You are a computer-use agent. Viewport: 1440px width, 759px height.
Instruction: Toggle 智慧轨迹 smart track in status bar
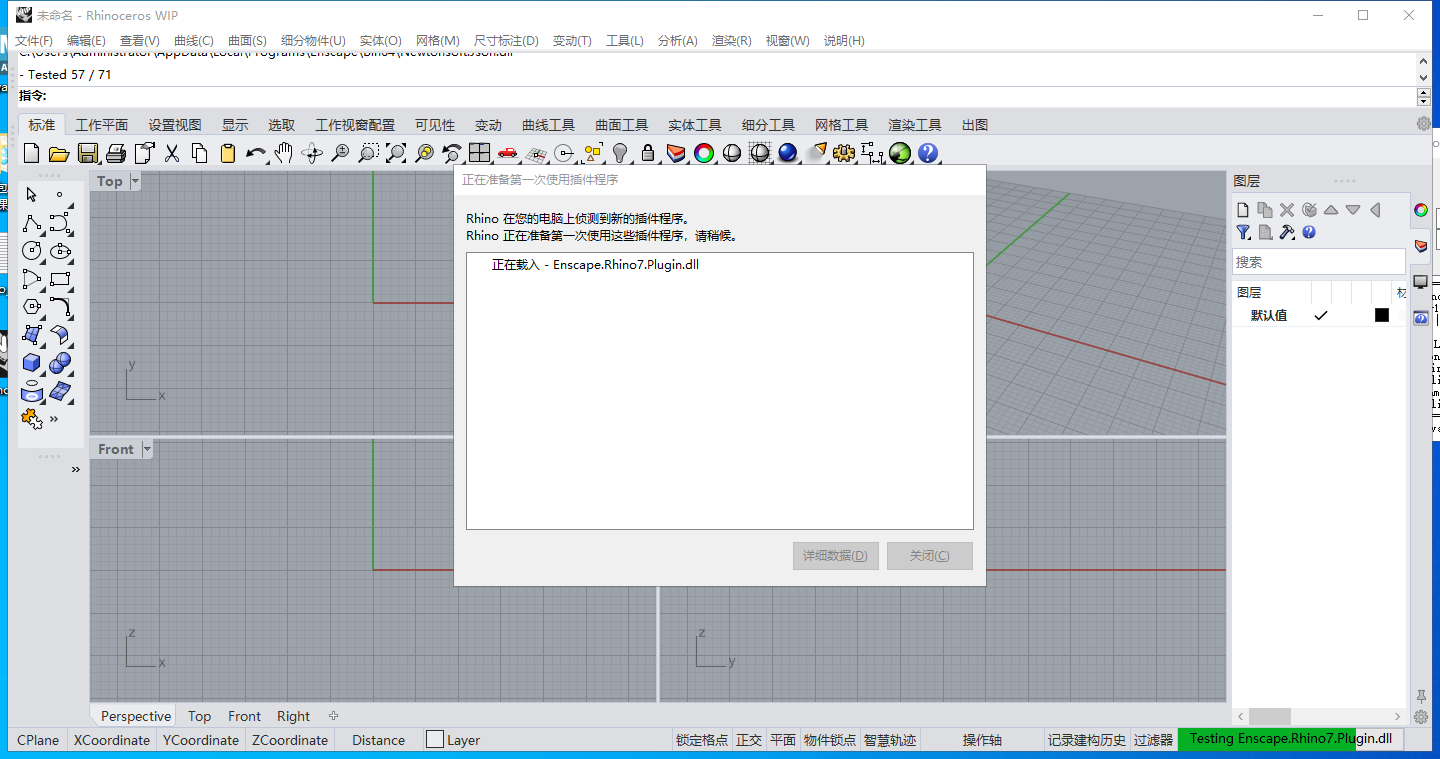click(x=890, y=740)
